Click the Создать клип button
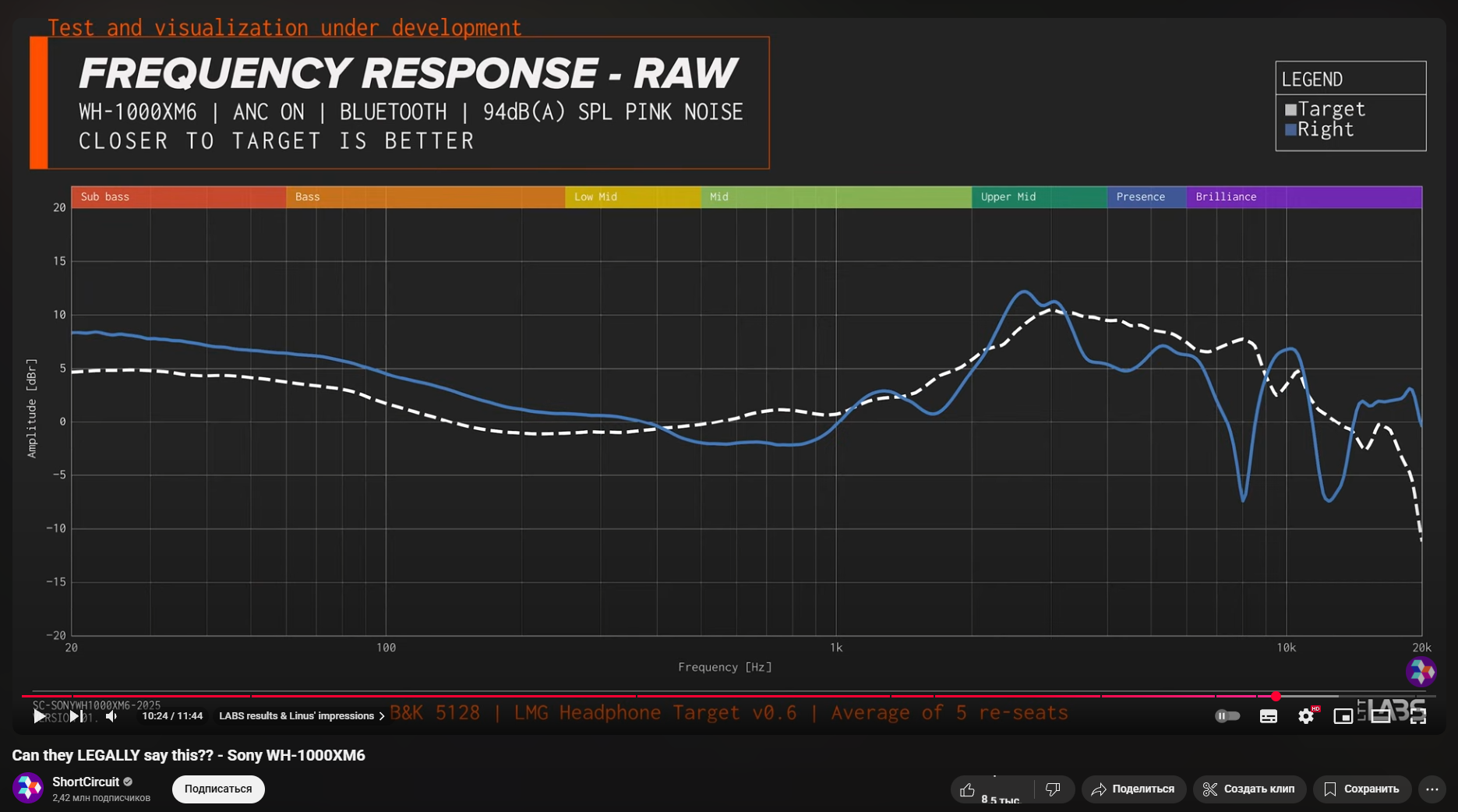The width and height of the screenshot is (1458, 812). pos(1249,789)
